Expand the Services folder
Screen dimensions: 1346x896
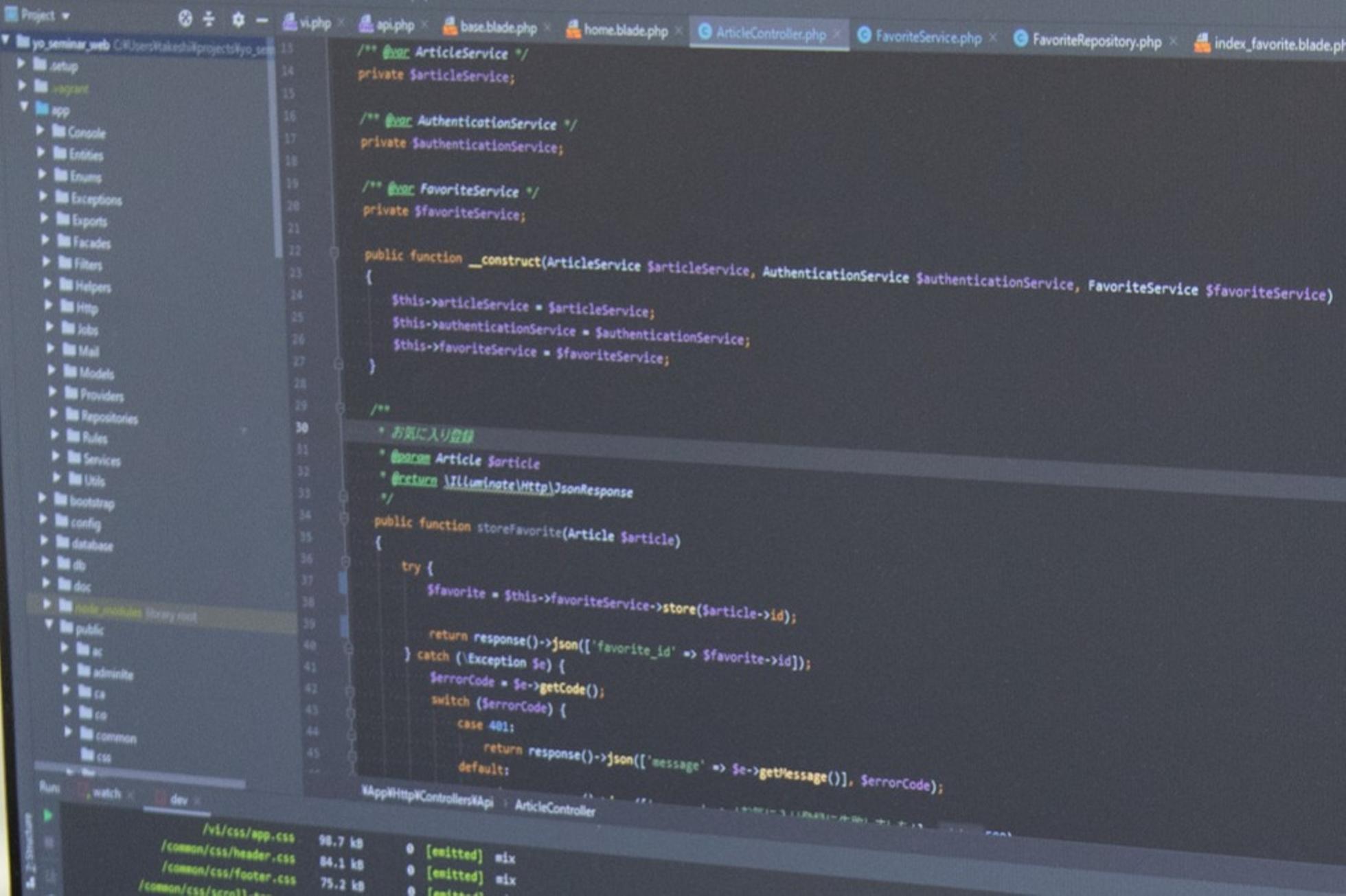(x=56, y=456)
